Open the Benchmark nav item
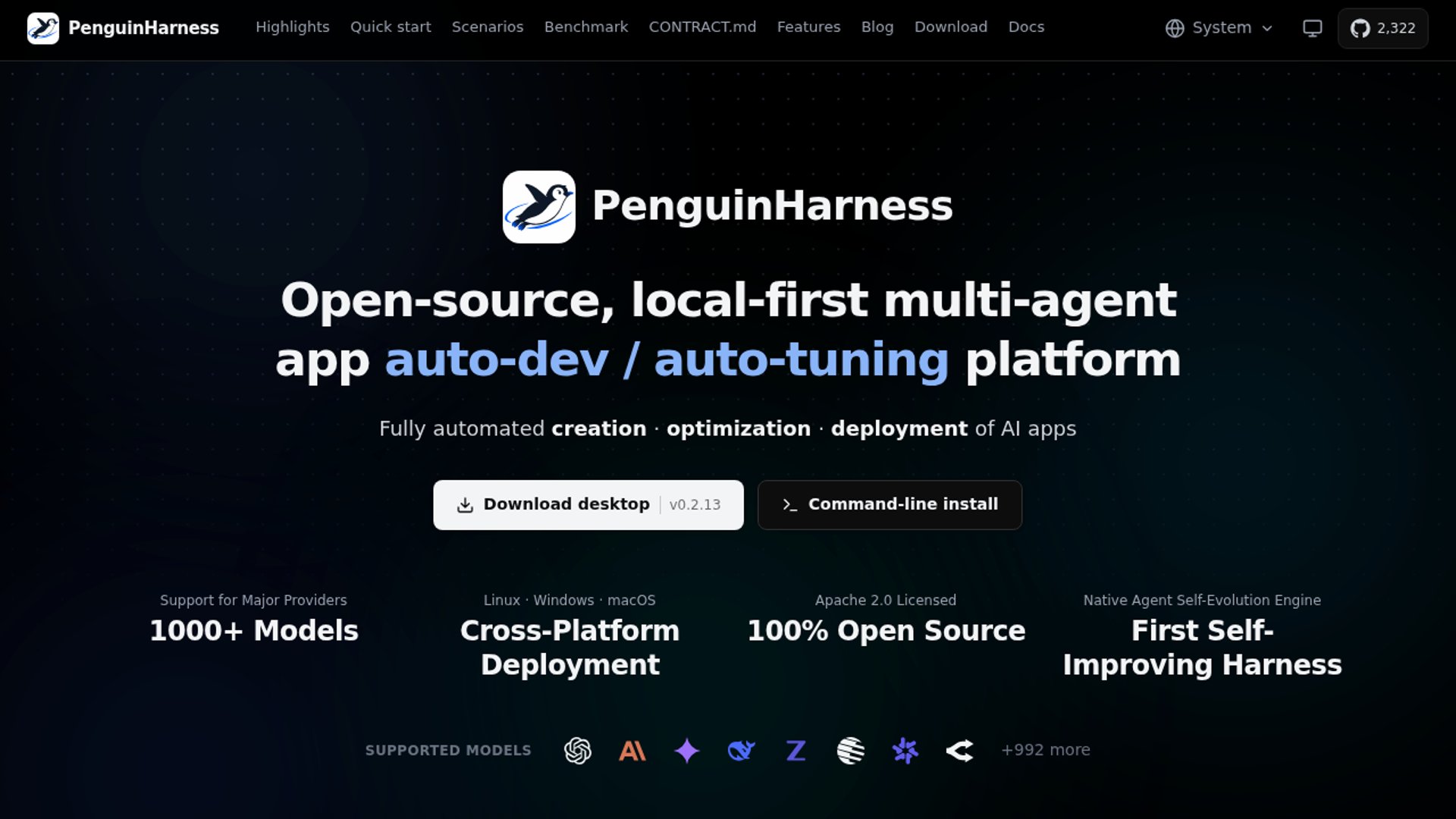Screen dimensions: 1456x819 pyautogui.click(x=586, y=27)
